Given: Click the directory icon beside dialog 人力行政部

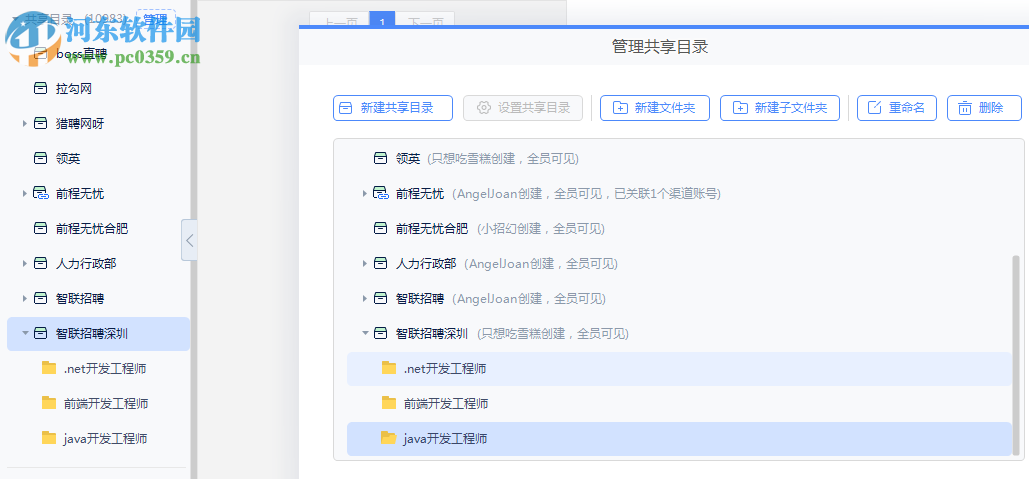Looking at the screenshot, I should 381,264.
